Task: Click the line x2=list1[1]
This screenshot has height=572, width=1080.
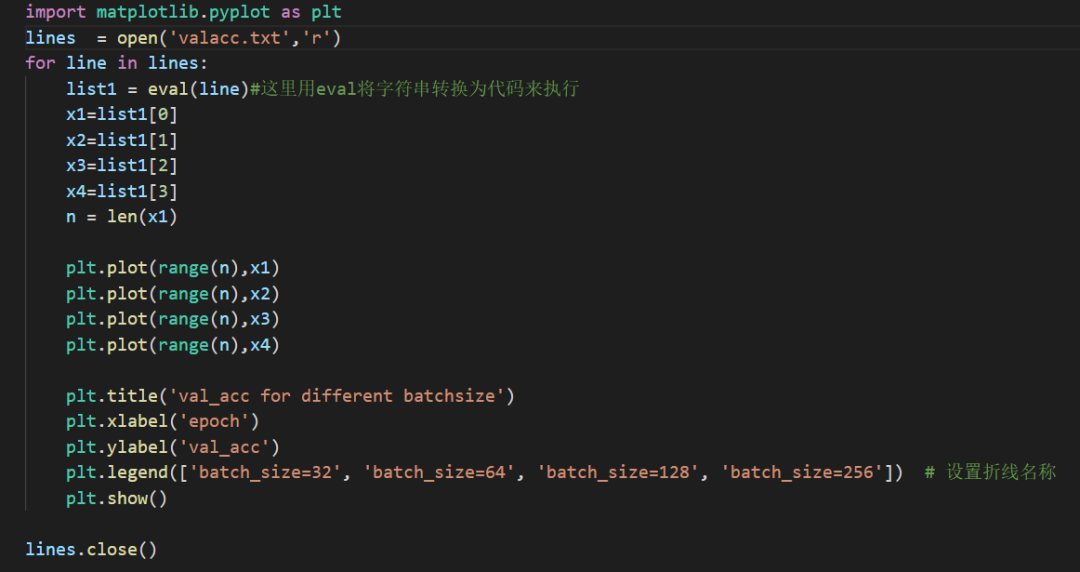Action: [122, 140]
